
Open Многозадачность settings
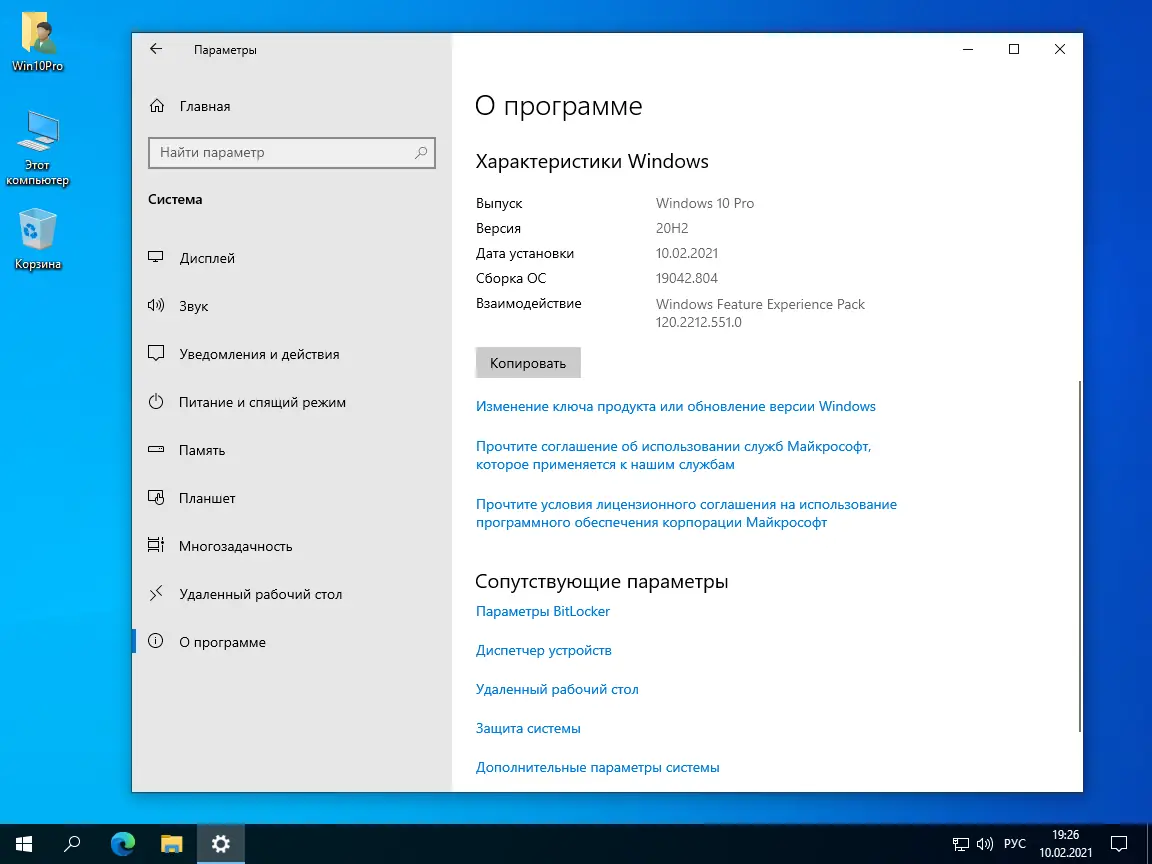point(156,546)
